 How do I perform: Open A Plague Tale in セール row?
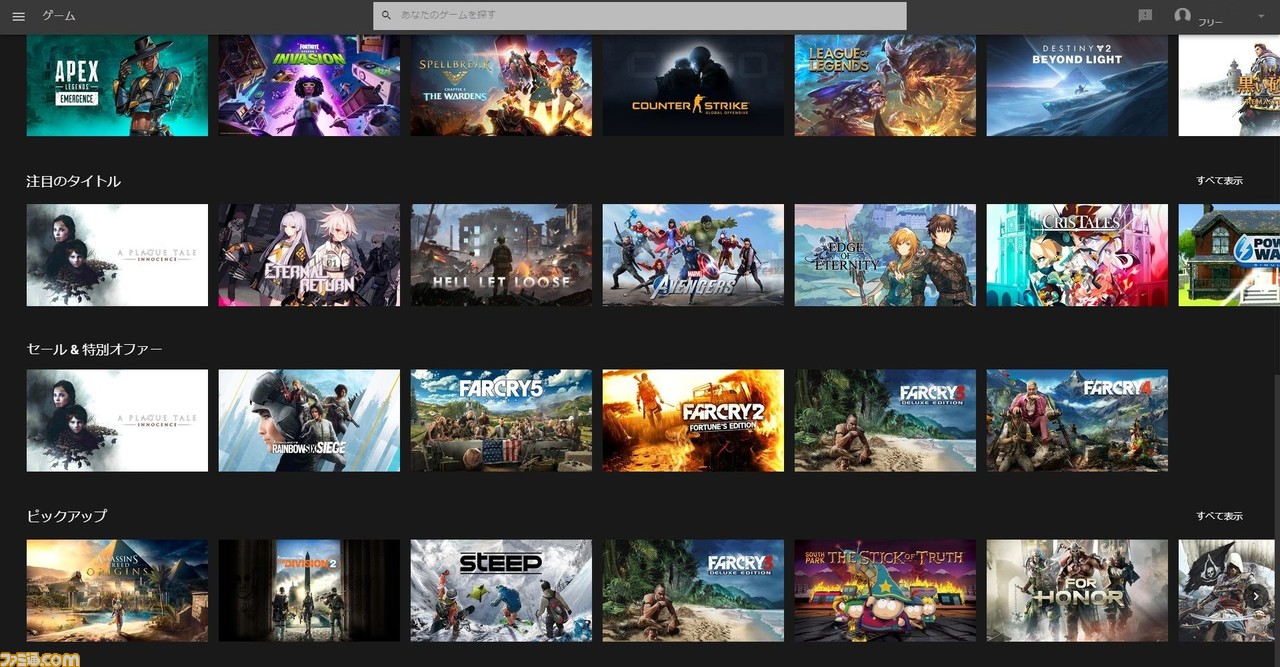coord(117,421)
